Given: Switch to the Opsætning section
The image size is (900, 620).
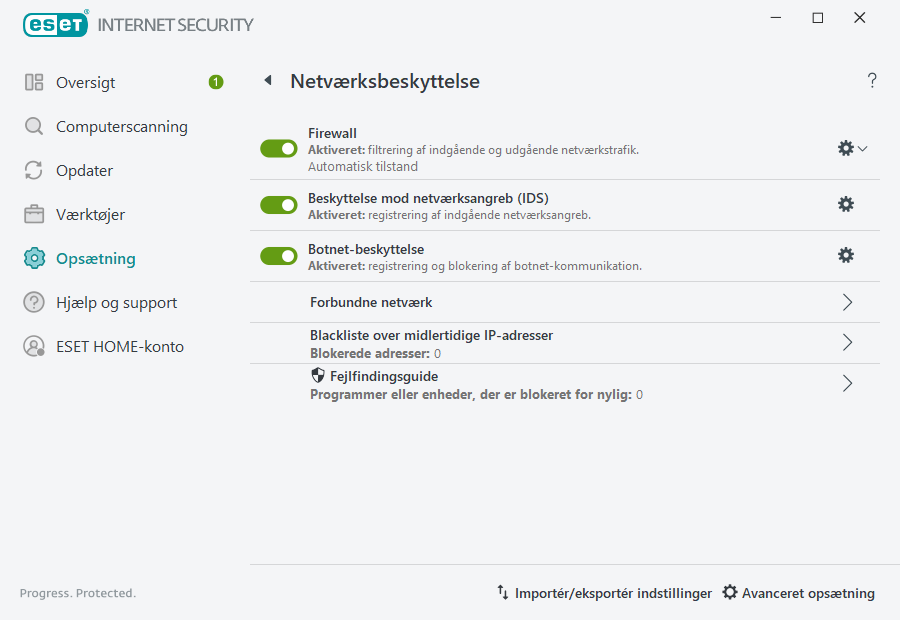Looking at the screenshot, I should pos(95,257).
